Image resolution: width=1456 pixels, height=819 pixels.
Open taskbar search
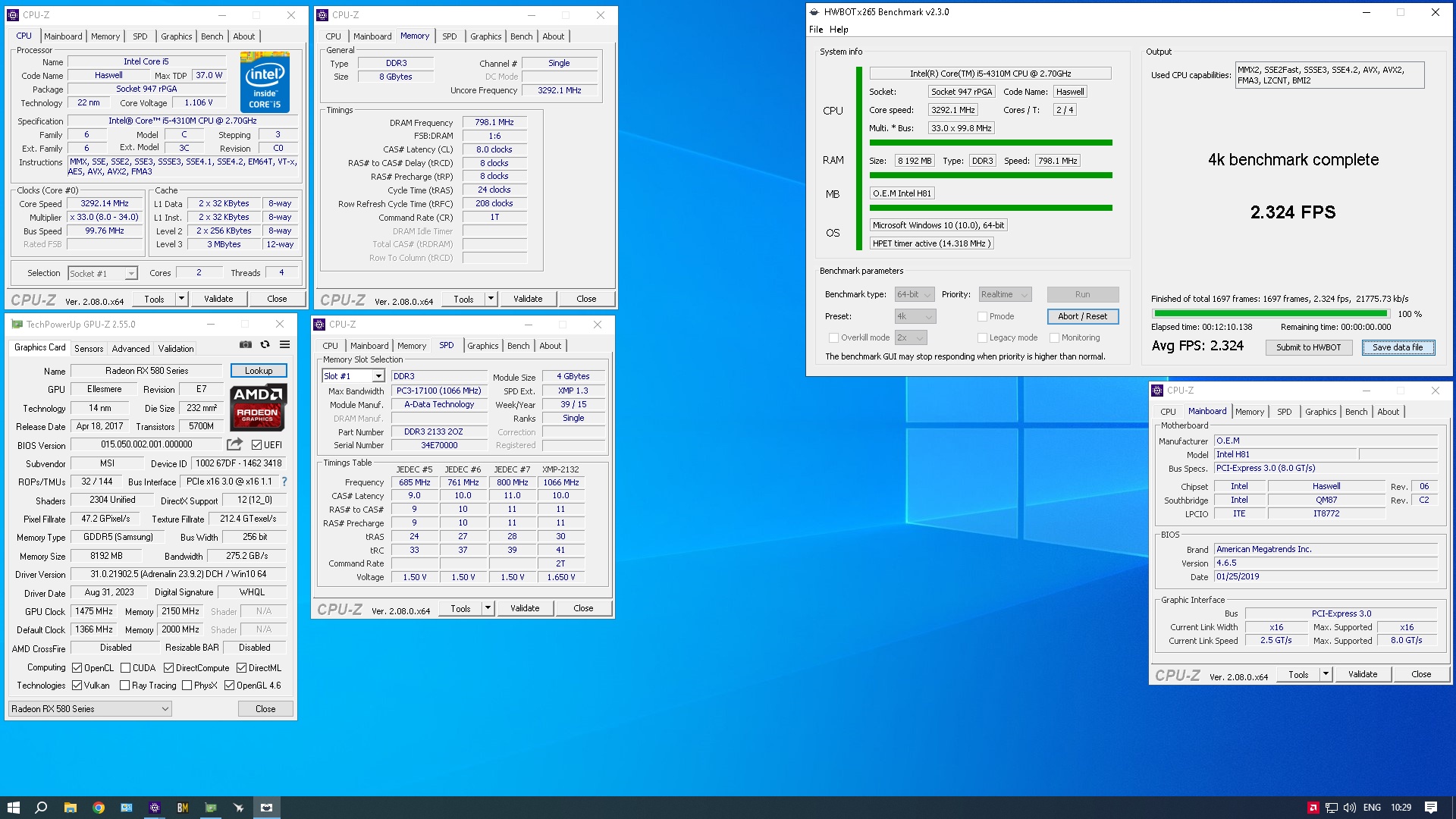(x=41, y=808)
